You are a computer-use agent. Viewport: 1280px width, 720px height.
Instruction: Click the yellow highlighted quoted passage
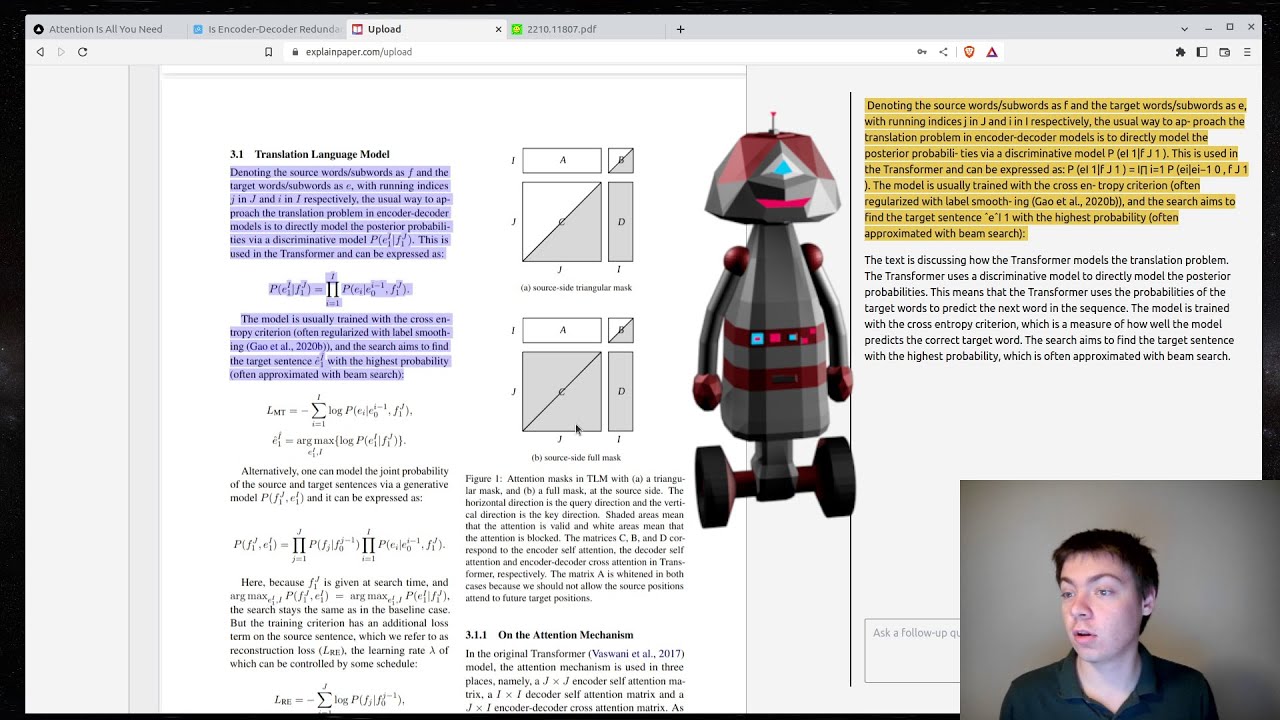click(x=1055, y=169)
